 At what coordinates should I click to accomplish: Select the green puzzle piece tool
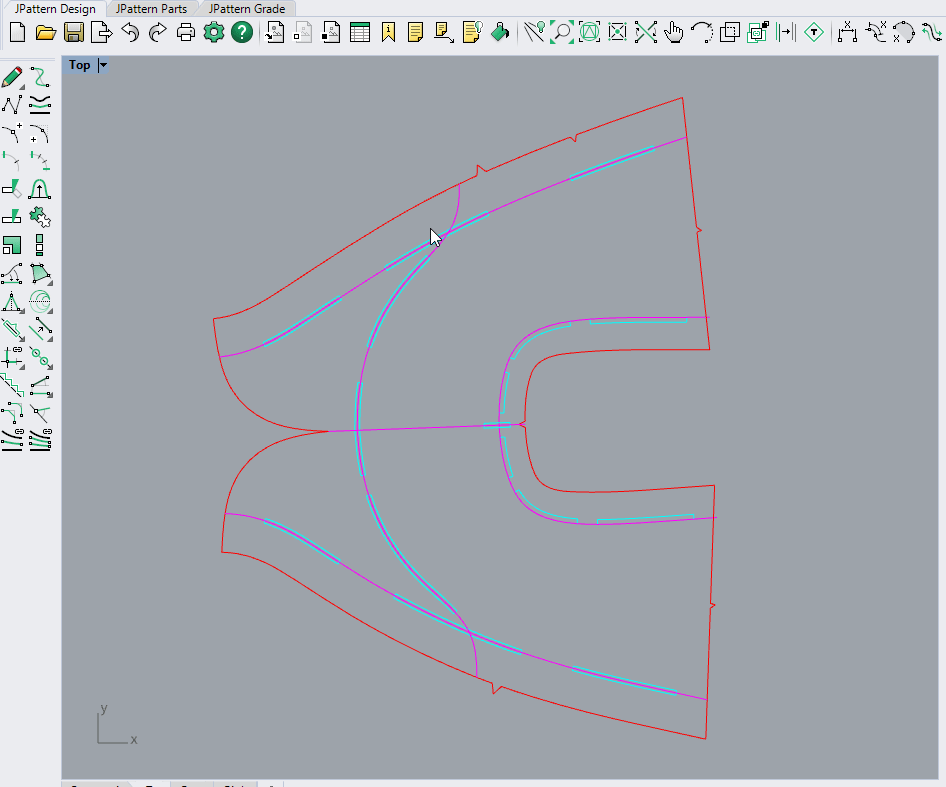(40, 216)
